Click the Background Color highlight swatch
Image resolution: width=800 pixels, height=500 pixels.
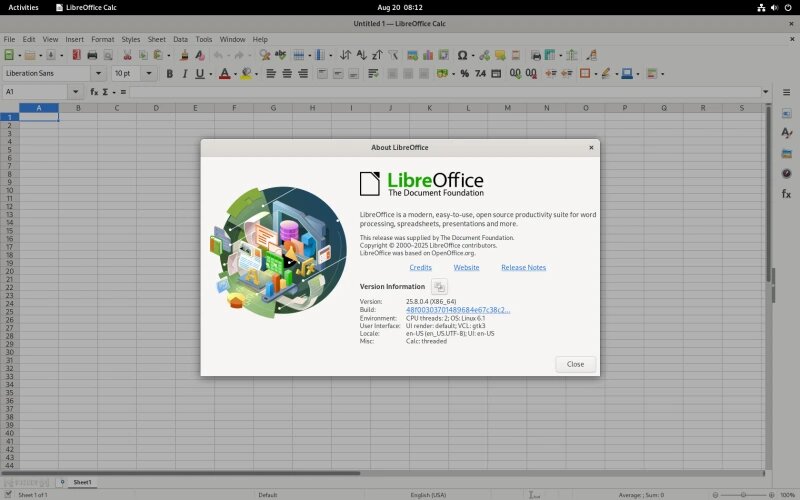[246, 73]
